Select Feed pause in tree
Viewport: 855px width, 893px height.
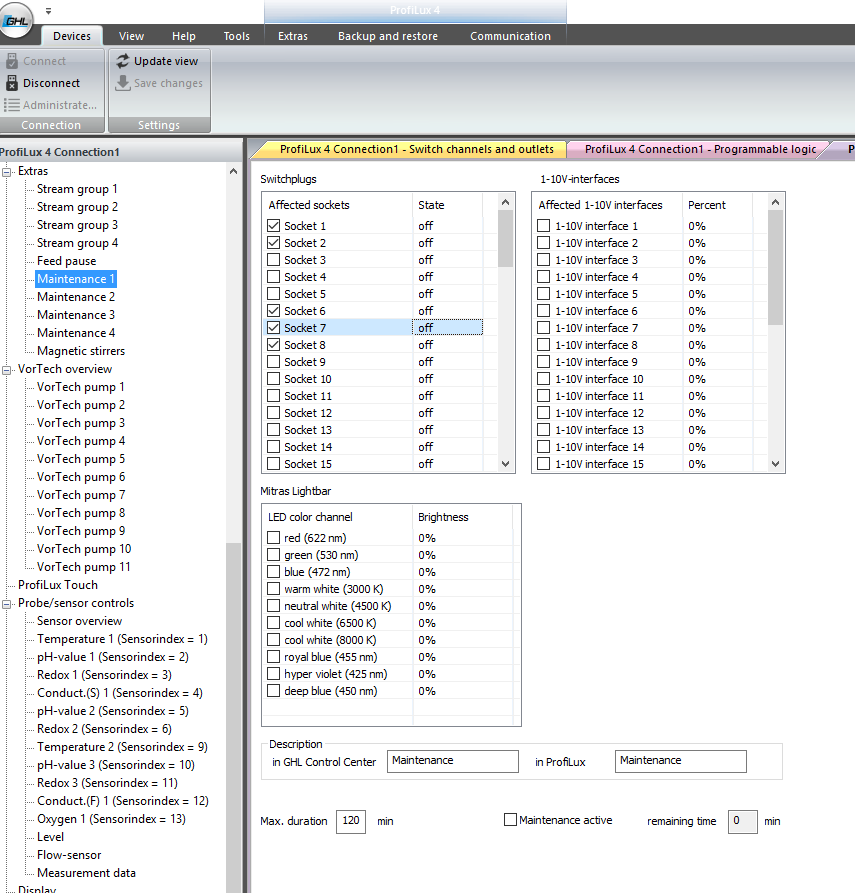pos(67,261)
